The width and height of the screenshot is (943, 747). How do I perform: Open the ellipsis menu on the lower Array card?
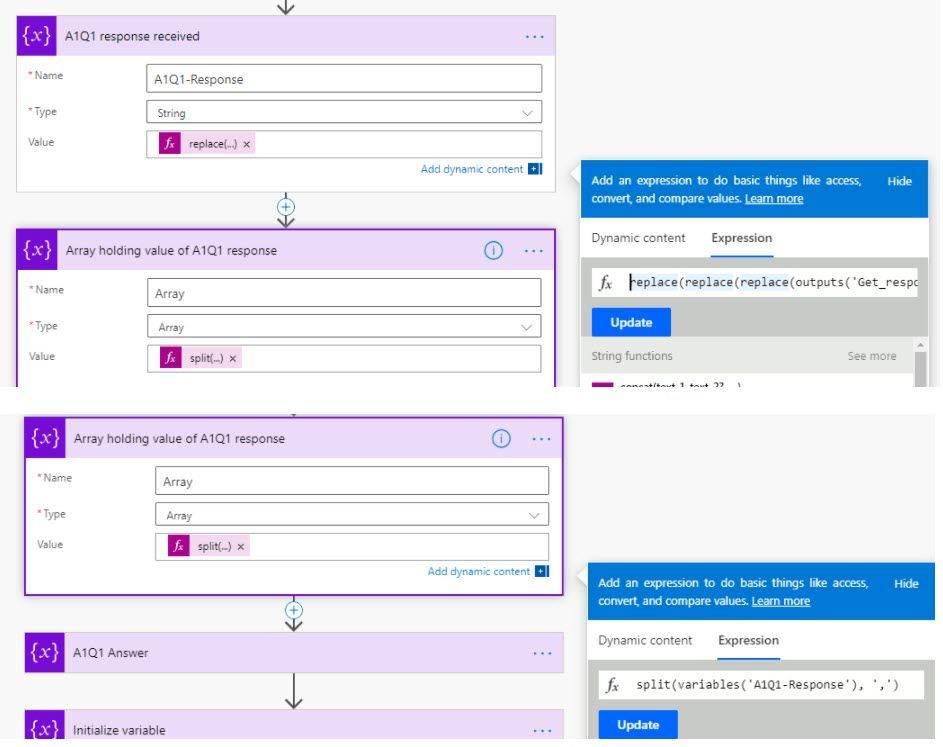(x=541, y=439)
